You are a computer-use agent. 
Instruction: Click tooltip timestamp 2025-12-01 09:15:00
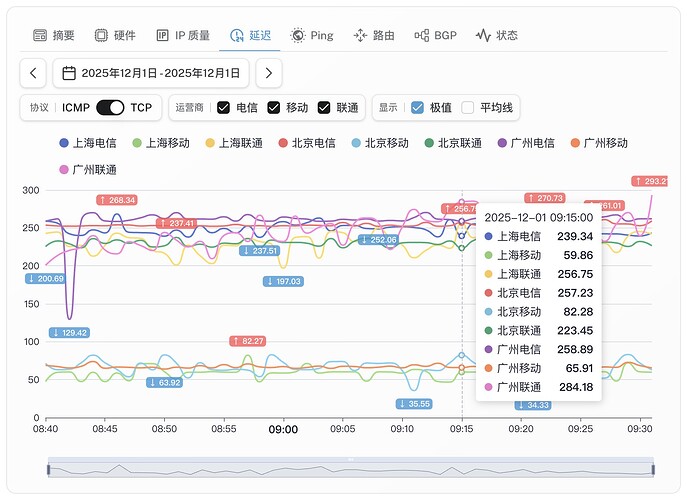click(538, 218)
